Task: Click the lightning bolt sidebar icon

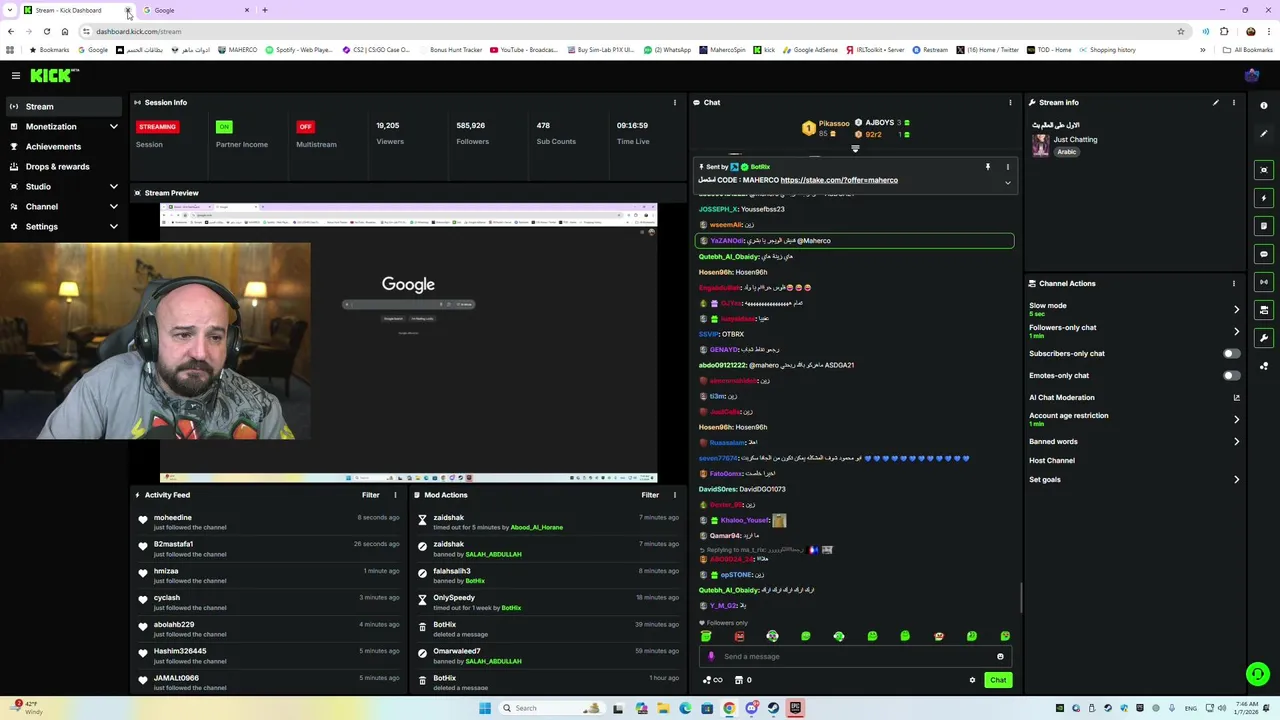Action: [x=1264, y=198]
